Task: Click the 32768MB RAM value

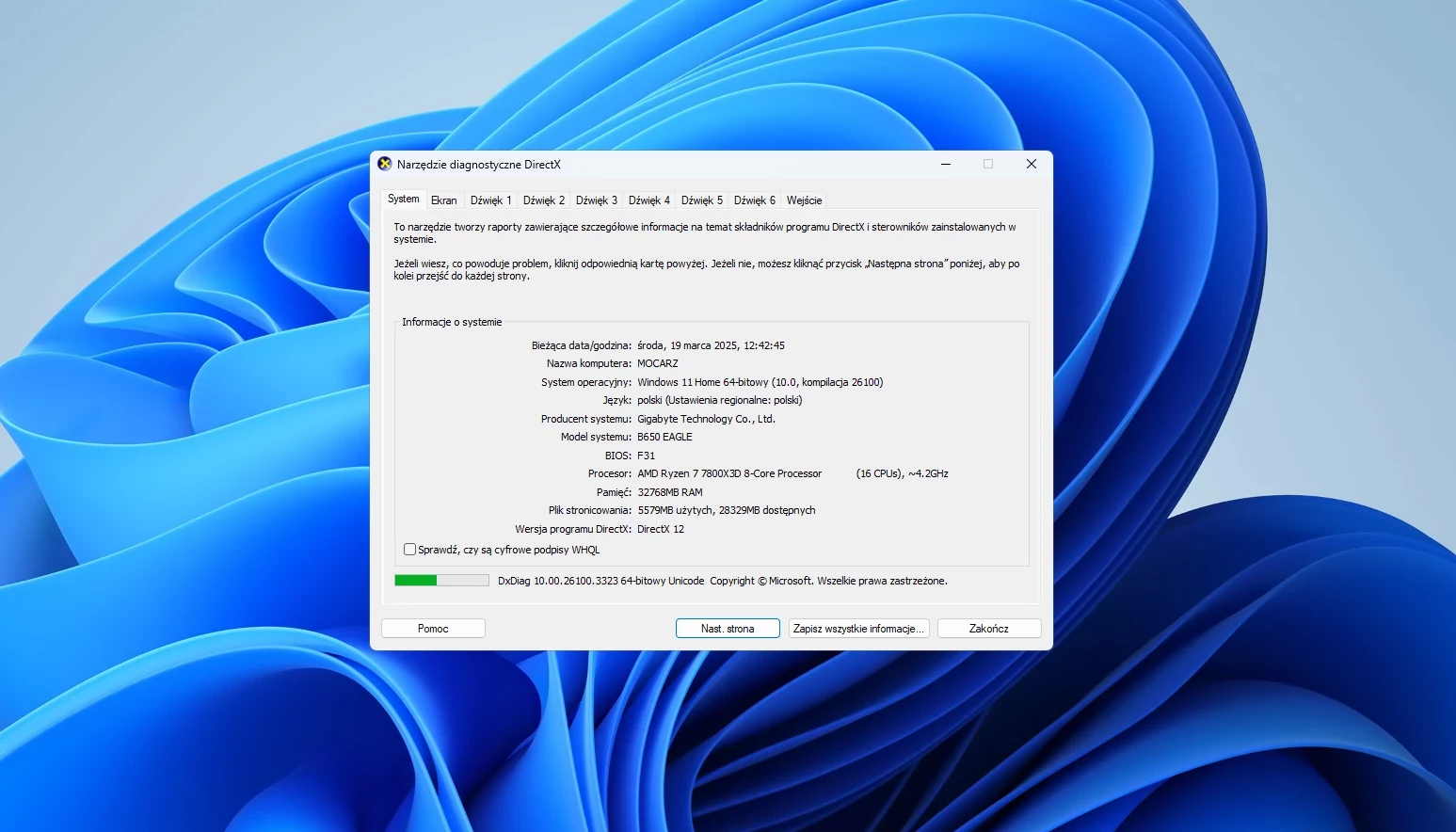Action: (x=670, y=492)
